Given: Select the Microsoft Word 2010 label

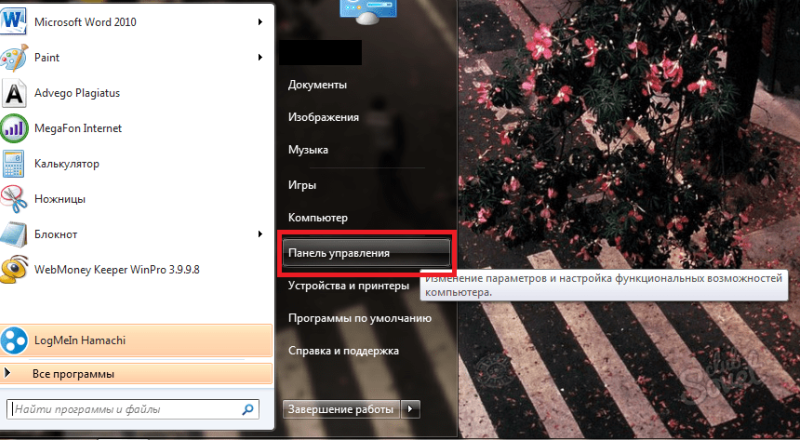Looking at the screenshot, I should (x=85, y=22).
